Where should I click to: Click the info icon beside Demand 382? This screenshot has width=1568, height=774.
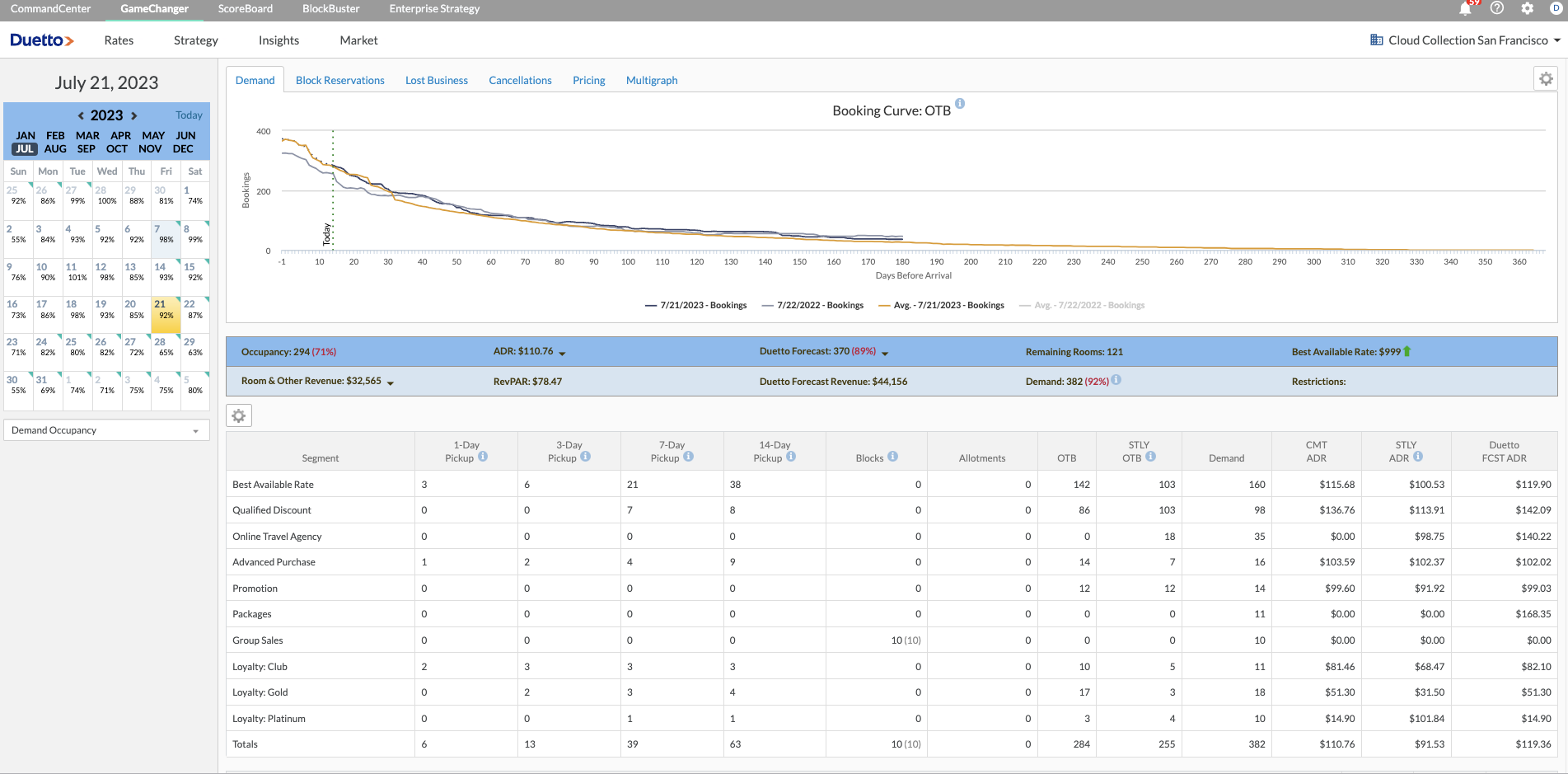pos(1116,380)
